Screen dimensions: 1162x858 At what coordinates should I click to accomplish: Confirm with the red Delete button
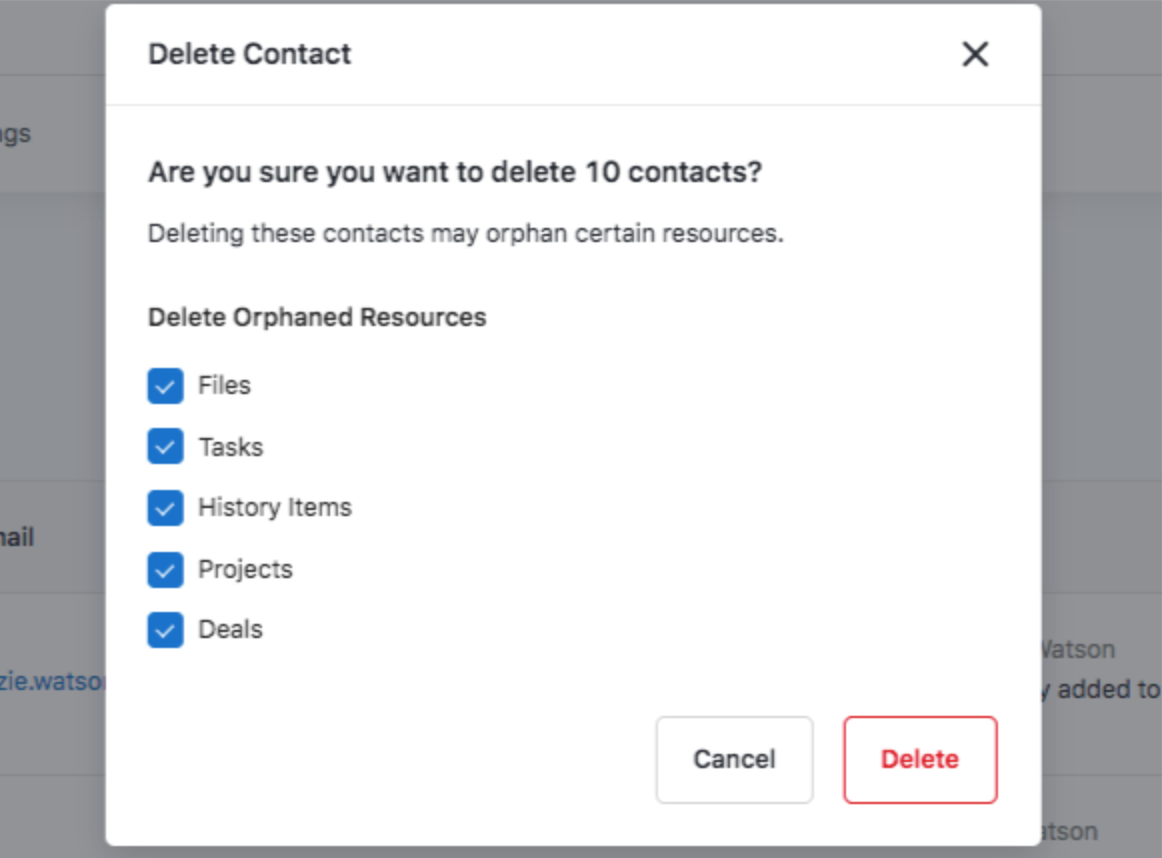919,759
